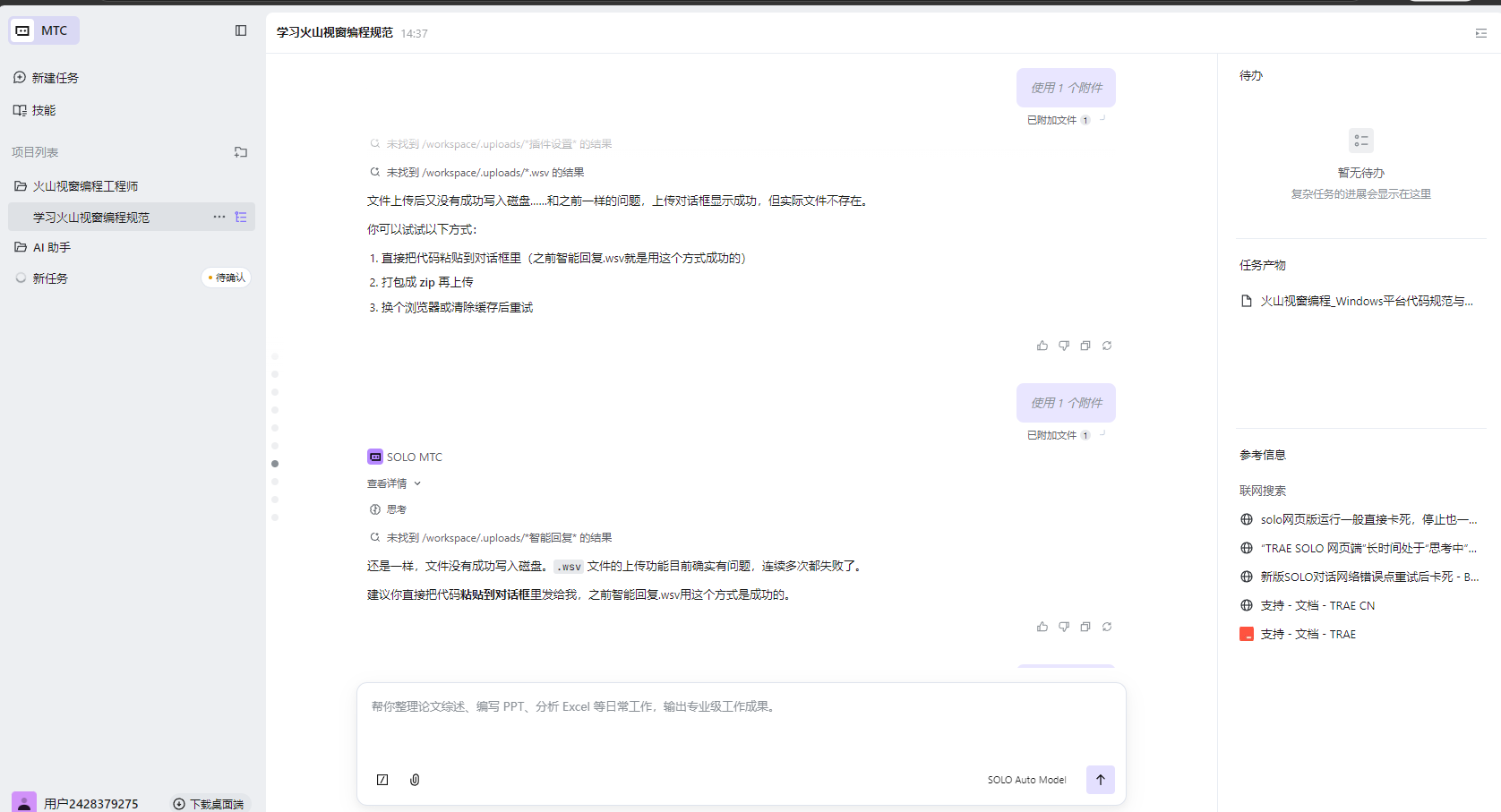
Task: Open the slash command icon in input box
Action: pos(382,780)
